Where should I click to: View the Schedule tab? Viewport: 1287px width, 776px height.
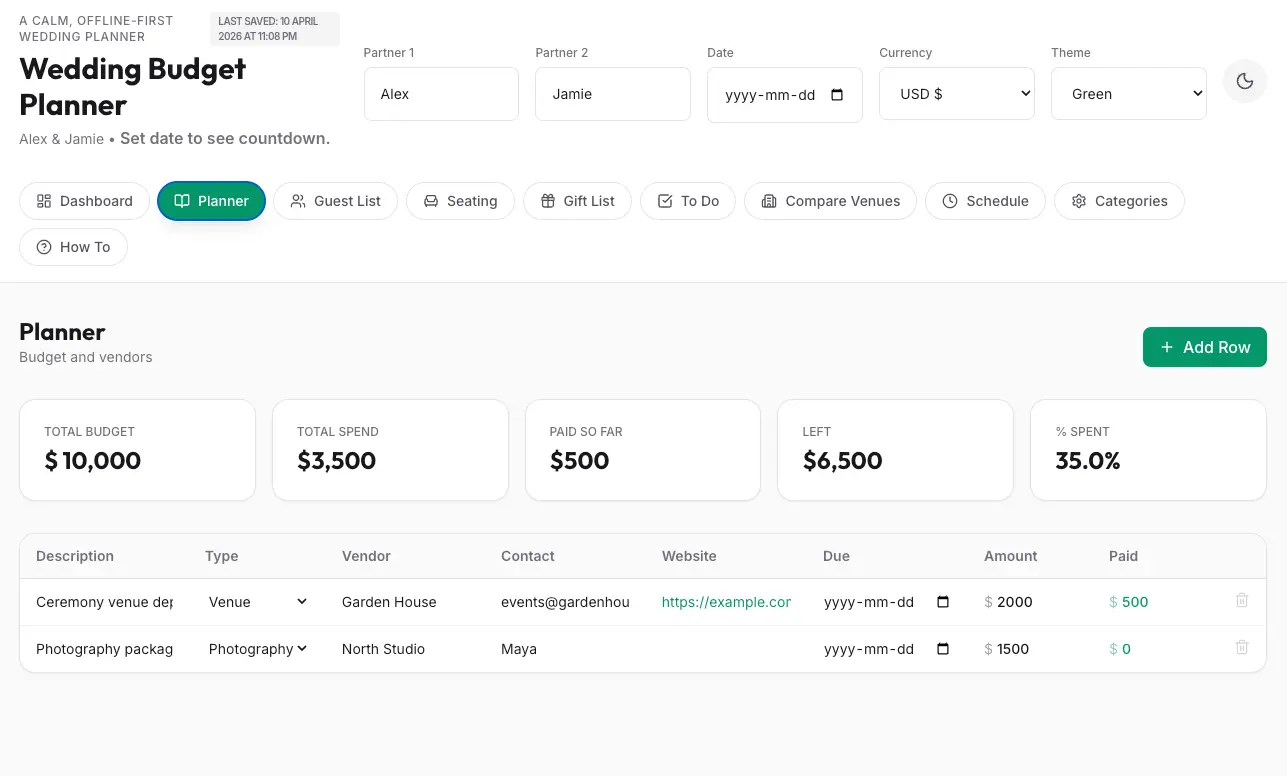coord(985,201)
